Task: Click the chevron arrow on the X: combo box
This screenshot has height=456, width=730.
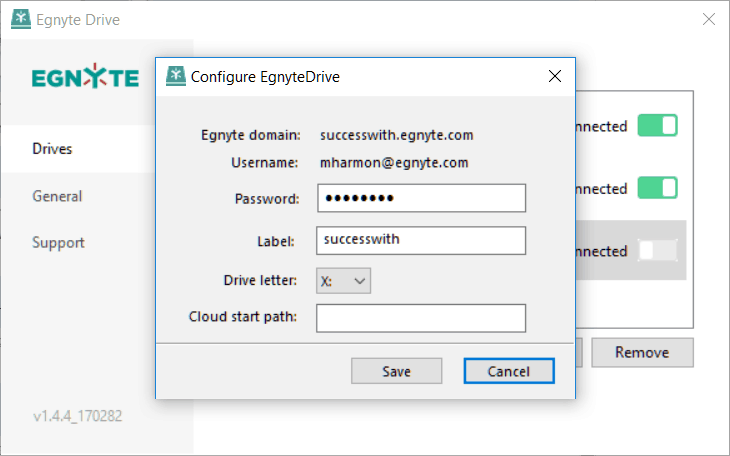Action: [359, 281]
